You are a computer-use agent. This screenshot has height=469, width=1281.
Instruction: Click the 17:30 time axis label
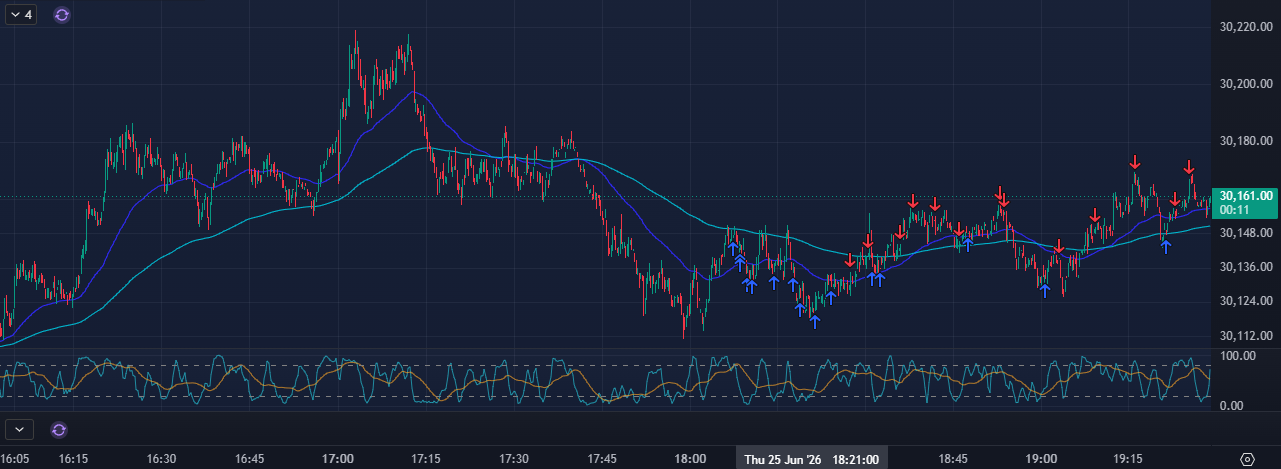click(514, 458)
